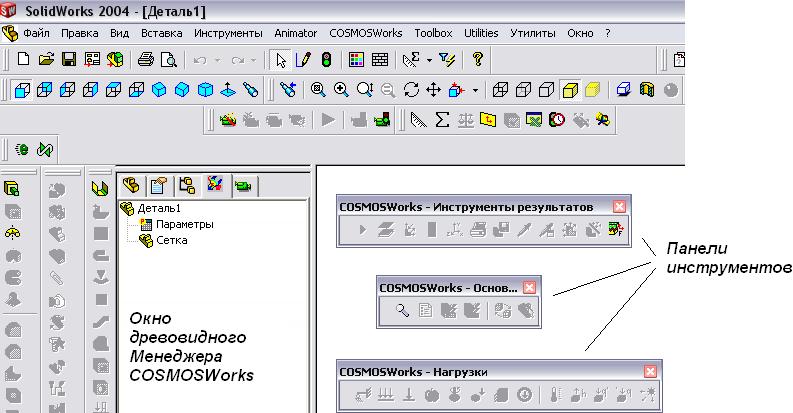793x413 pixels.
Task: Click colored report icon in Инструменты результатов
Action: 616,230
